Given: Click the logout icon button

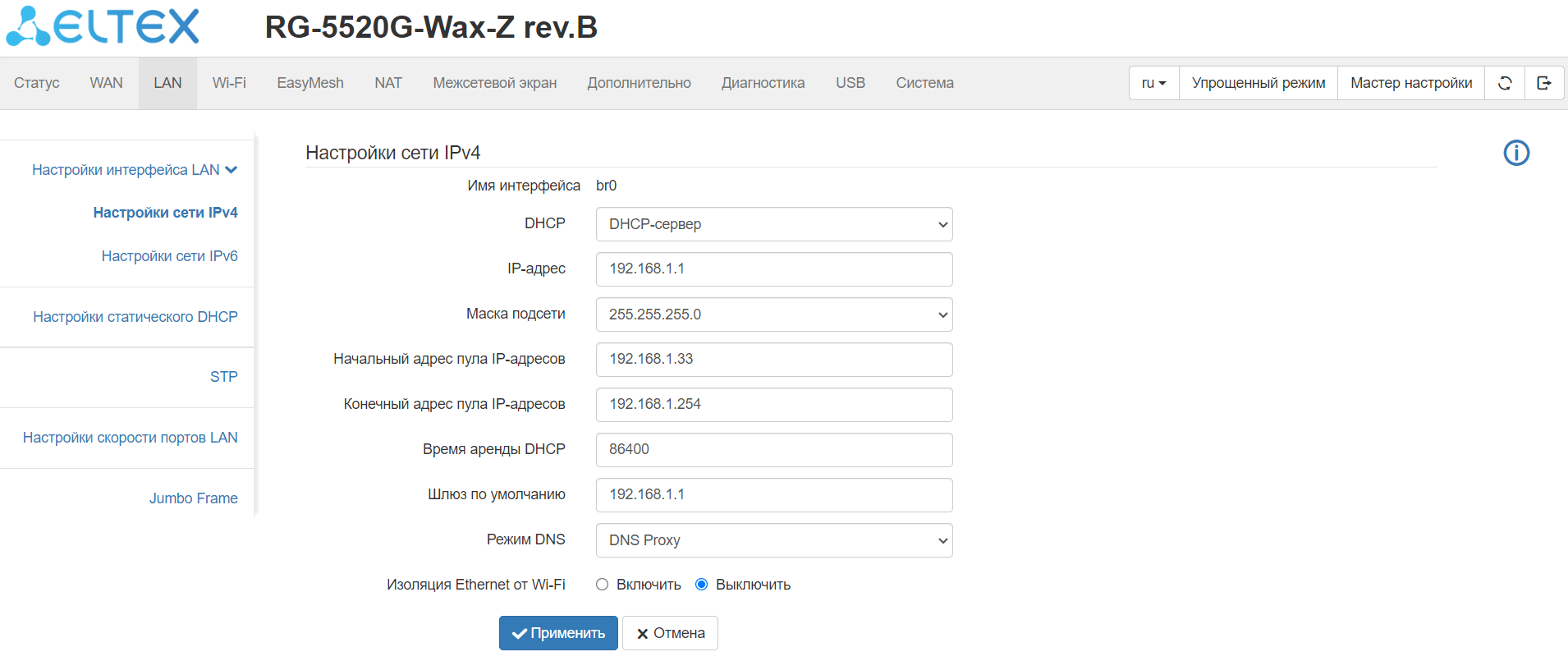Looking at the screenshot, I should (1544, 83).
